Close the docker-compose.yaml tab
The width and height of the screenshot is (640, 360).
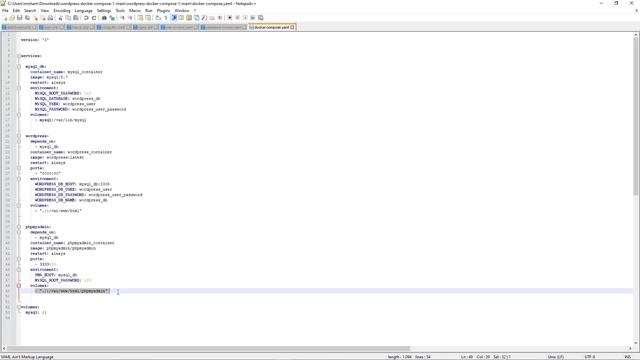tap(292, 27)
